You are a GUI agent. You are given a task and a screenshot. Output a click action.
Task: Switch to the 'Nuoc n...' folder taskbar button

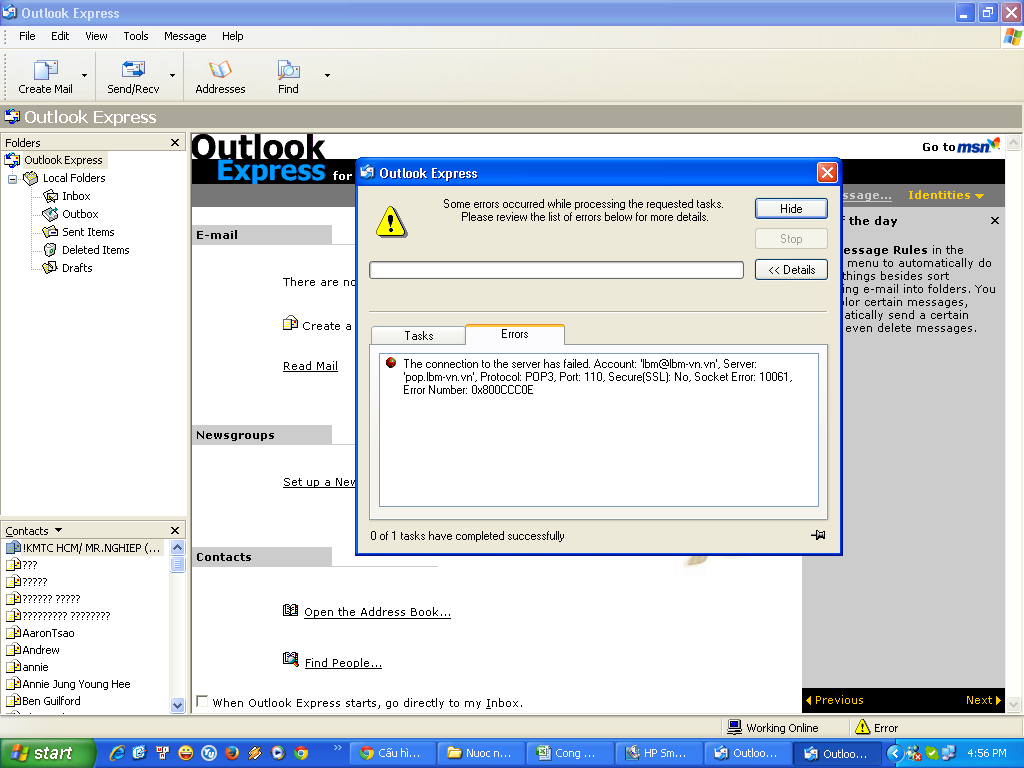[481, 753]
